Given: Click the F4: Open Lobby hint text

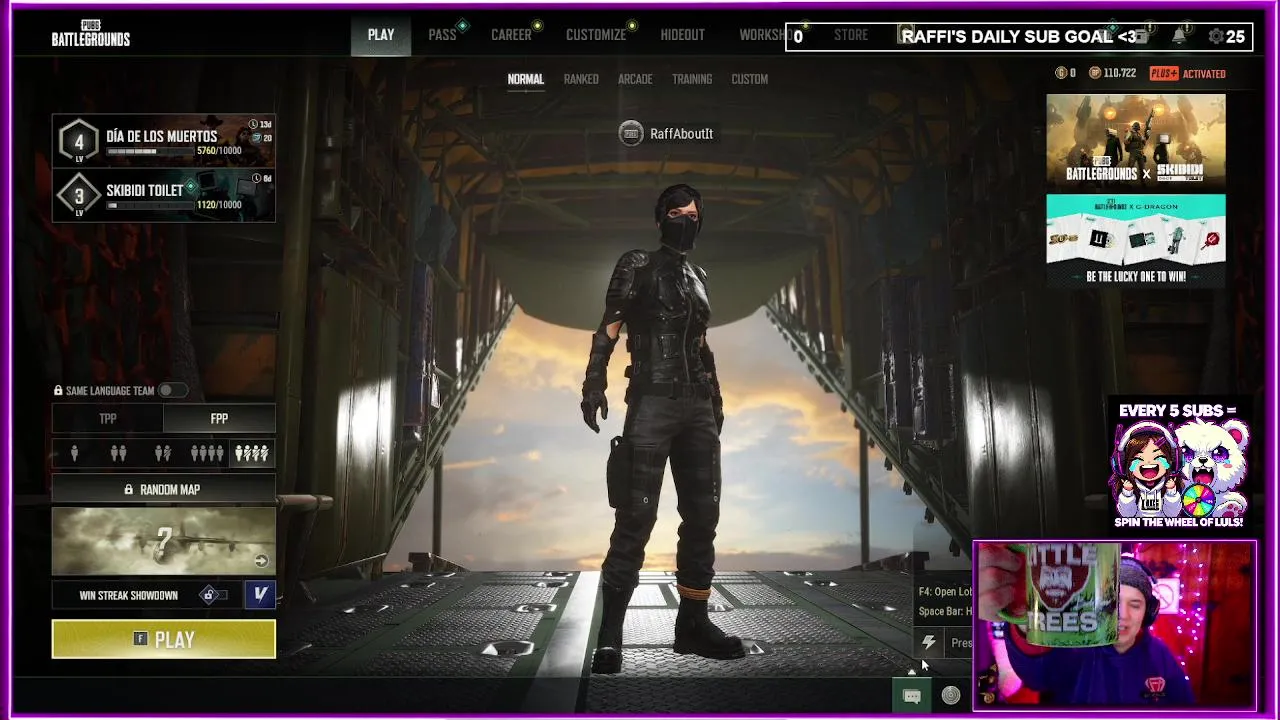Looking at the screenshot, I should 945,592.
